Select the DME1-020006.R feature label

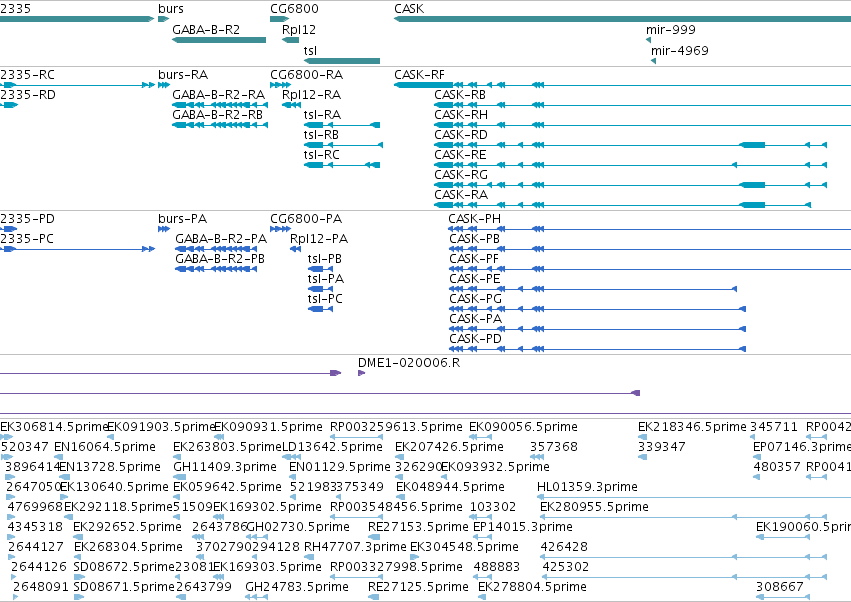(x=409, y=363)
